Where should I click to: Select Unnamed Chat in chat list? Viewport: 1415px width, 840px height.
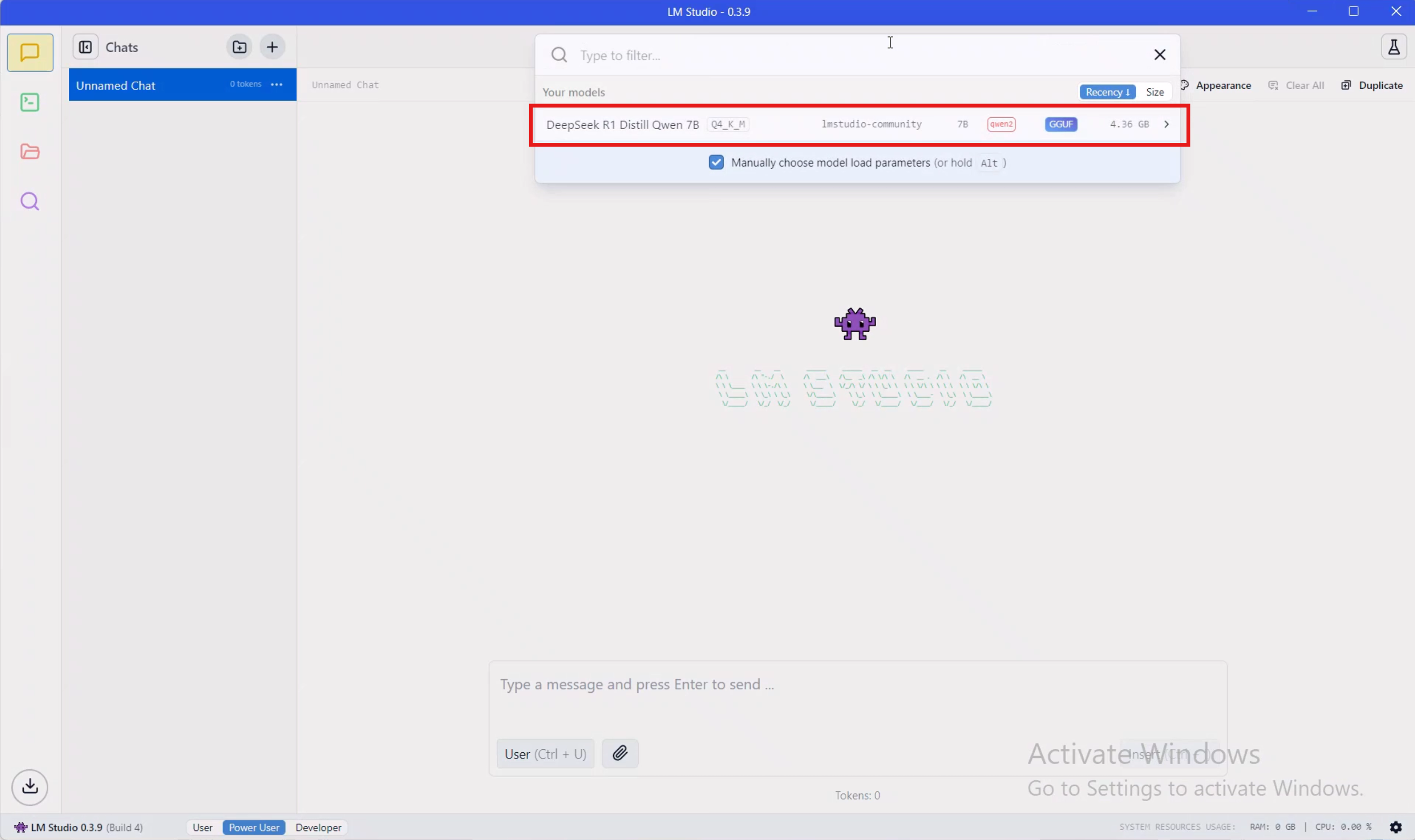(182, 85)
